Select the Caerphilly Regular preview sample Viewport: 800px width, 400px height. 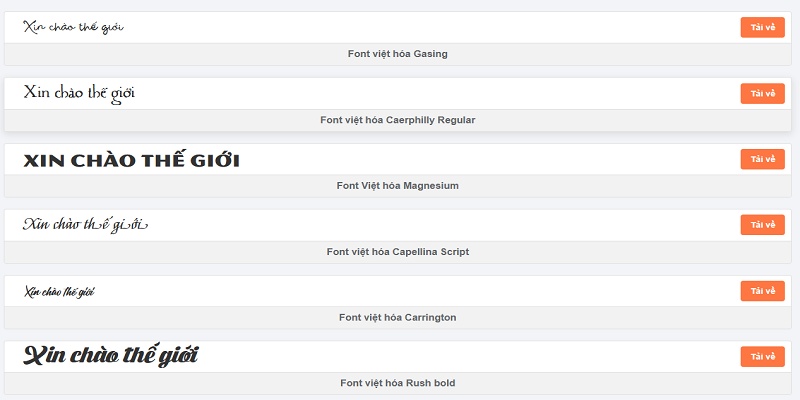79,94
